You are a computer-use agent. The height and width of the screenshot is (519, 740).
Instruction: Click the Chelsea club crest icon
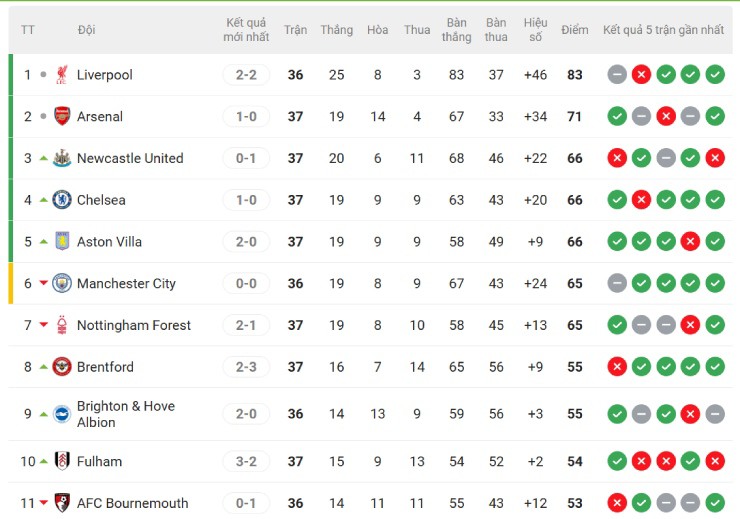pyautogui.click(x=62, y=200)
